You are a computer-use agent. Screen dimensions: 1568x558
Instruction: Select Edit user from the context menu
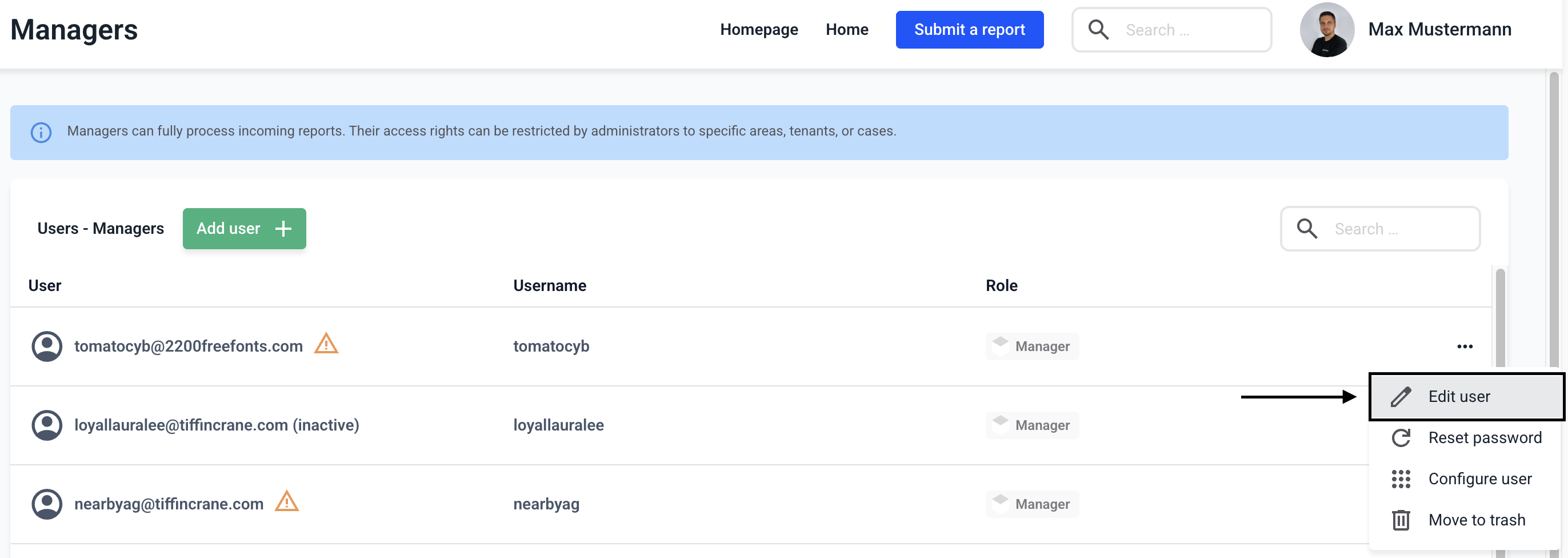click(1458, 397)
